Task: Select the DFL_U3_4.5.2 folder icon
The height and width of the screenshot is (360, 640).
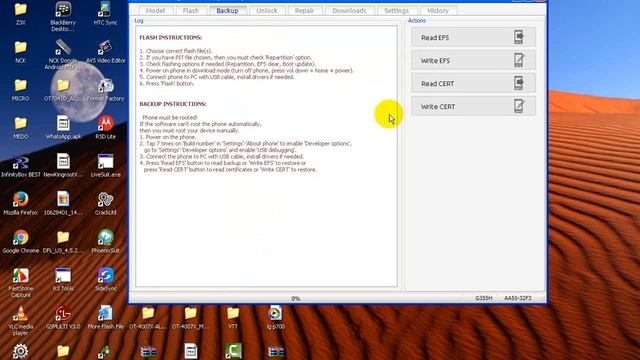Action: click(63, 242)
